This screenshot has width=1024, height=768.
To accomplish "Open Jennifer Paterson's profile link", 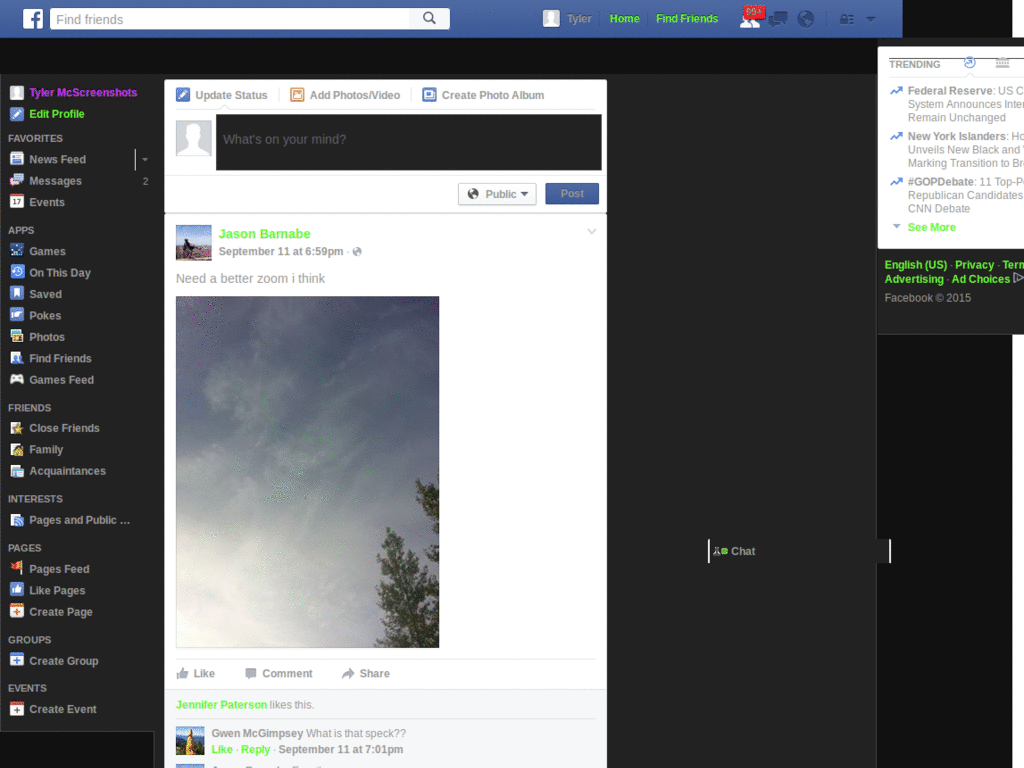I will pyautogui.click(x=221, y=705).
